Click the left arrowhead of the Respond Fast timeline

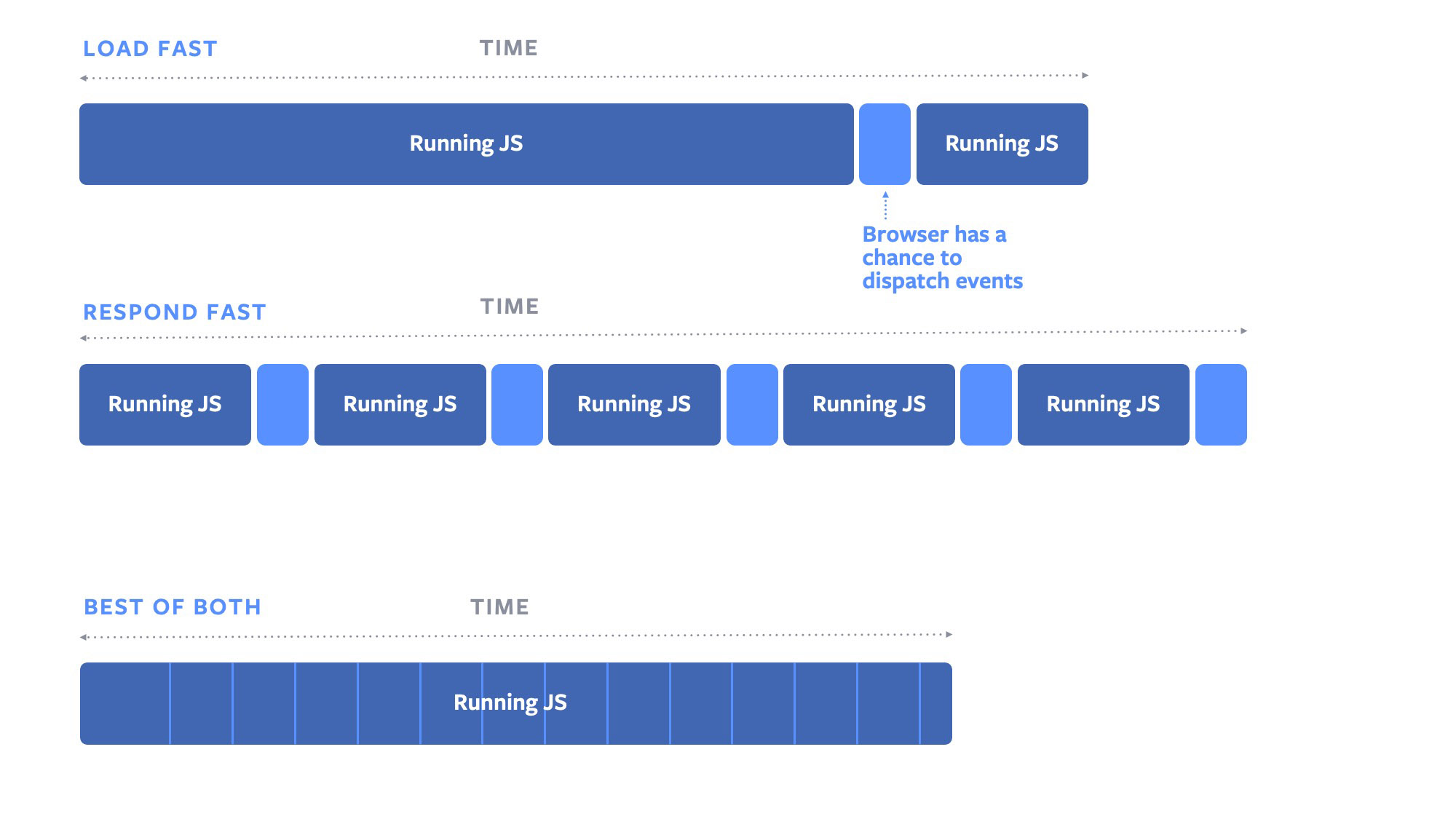click(x=84, y=338)
